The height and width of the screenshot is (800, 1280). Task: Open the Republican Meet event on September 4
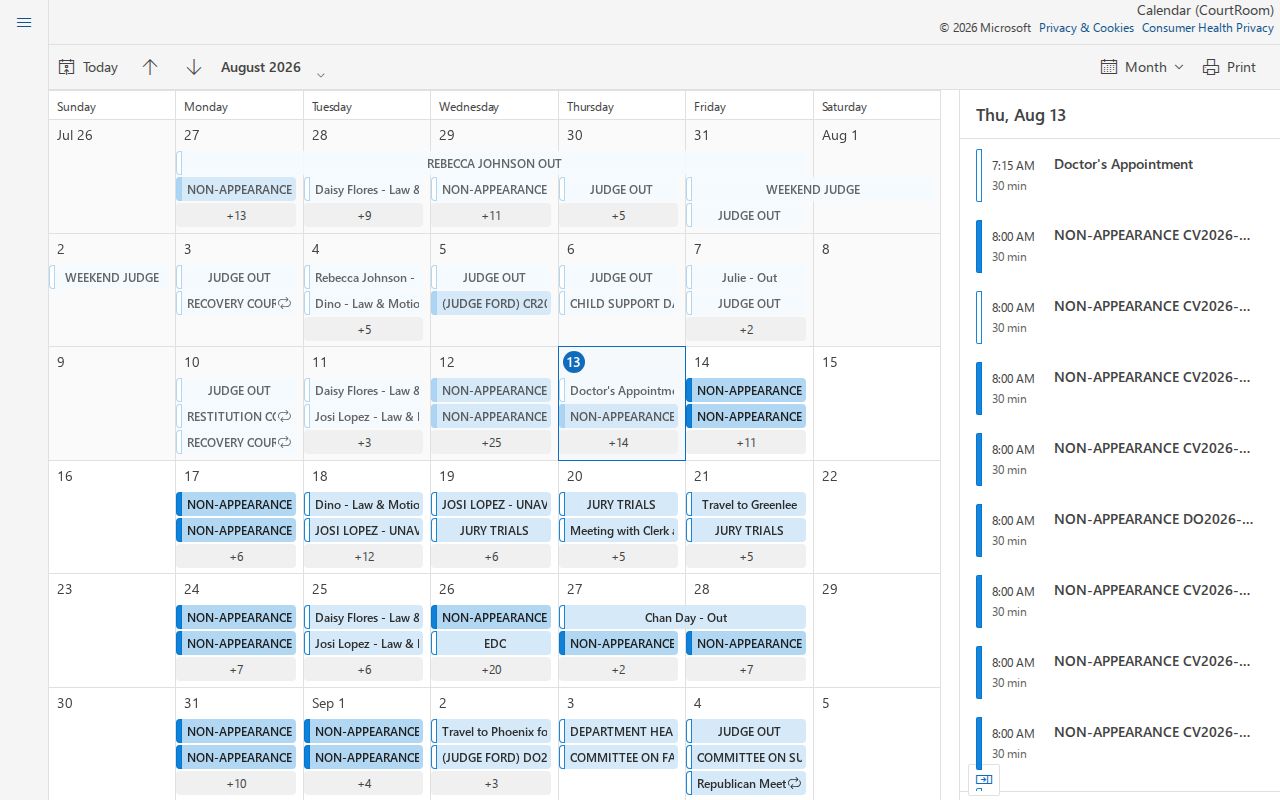746,783
